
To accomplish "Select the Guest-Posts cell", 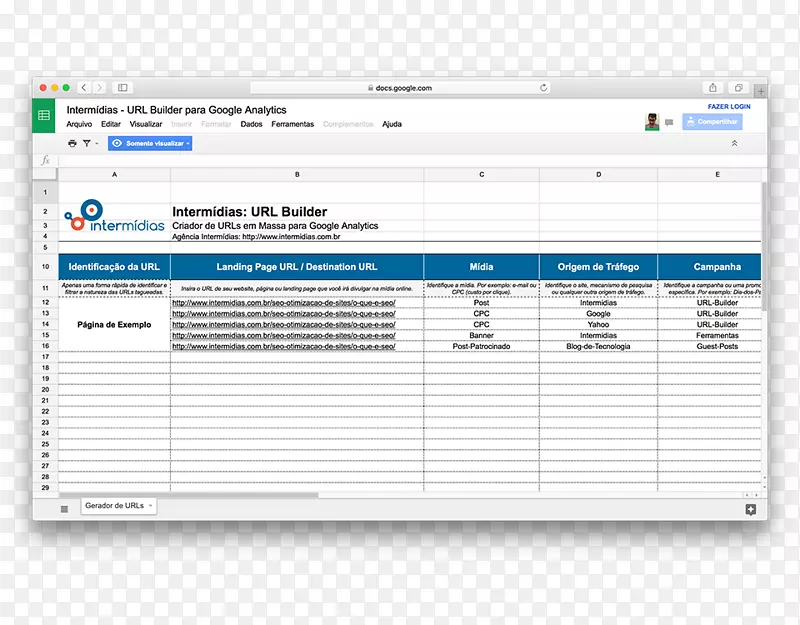I will coord(710,346).
